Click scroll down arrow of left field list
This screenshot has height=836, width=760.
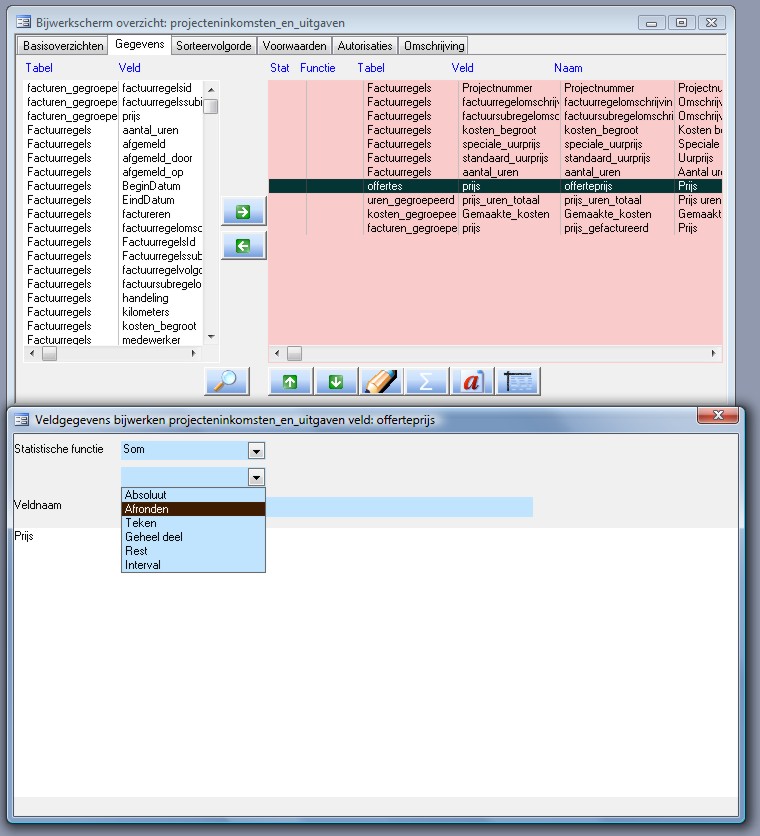[x=211, y=336]
